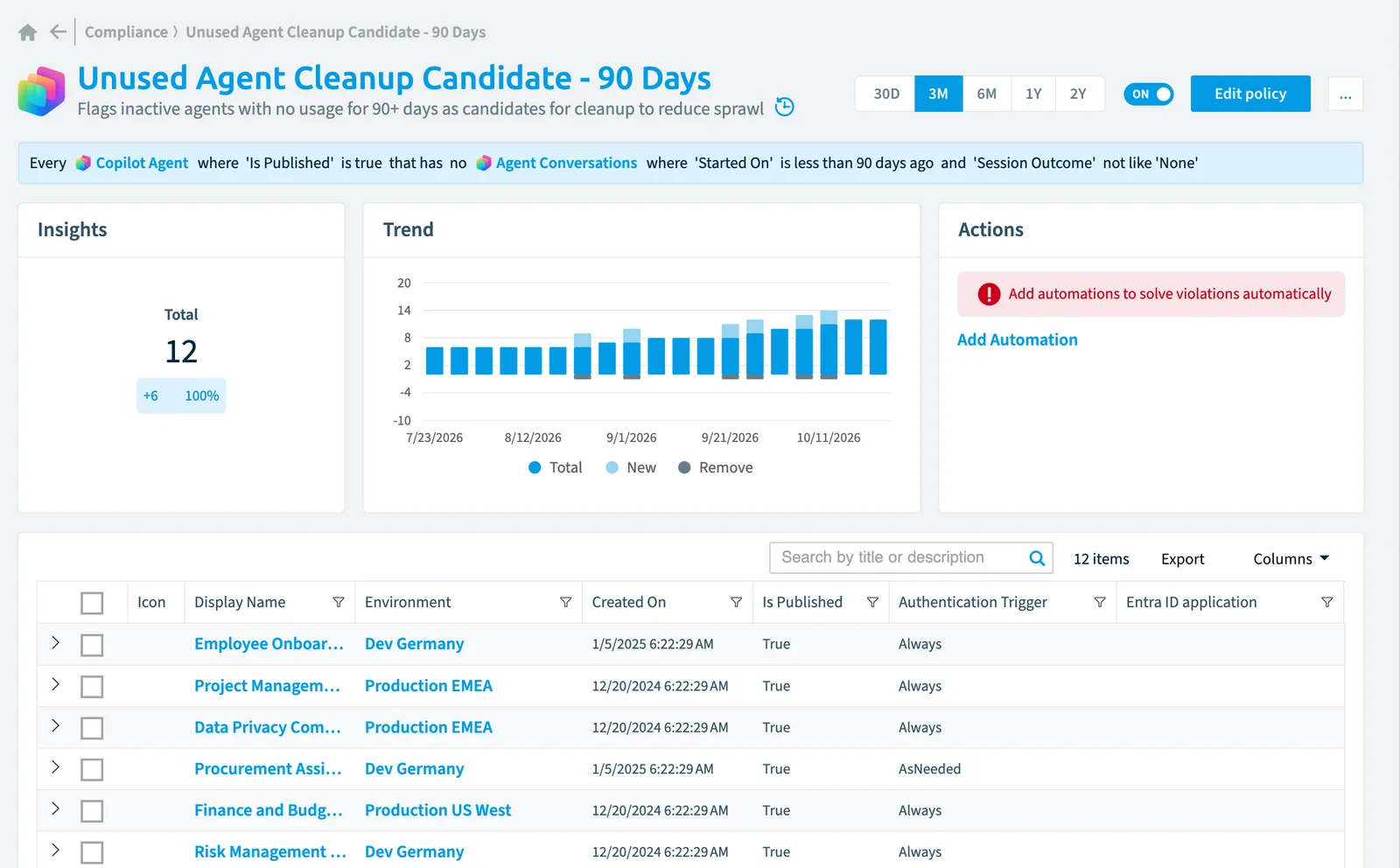Expand the Data Privacy Com... row
Viewport: 1400px width, 868px height.
(x=55, y=725)
